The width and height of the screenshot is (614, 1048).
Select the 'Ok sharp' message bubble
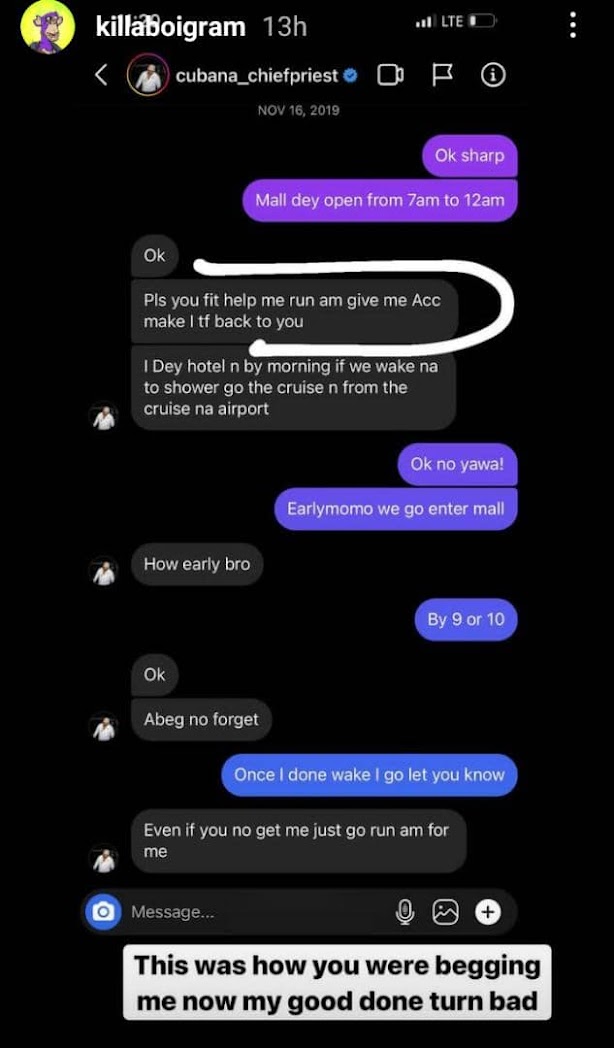pyautogui.click(x=470, y=156)
